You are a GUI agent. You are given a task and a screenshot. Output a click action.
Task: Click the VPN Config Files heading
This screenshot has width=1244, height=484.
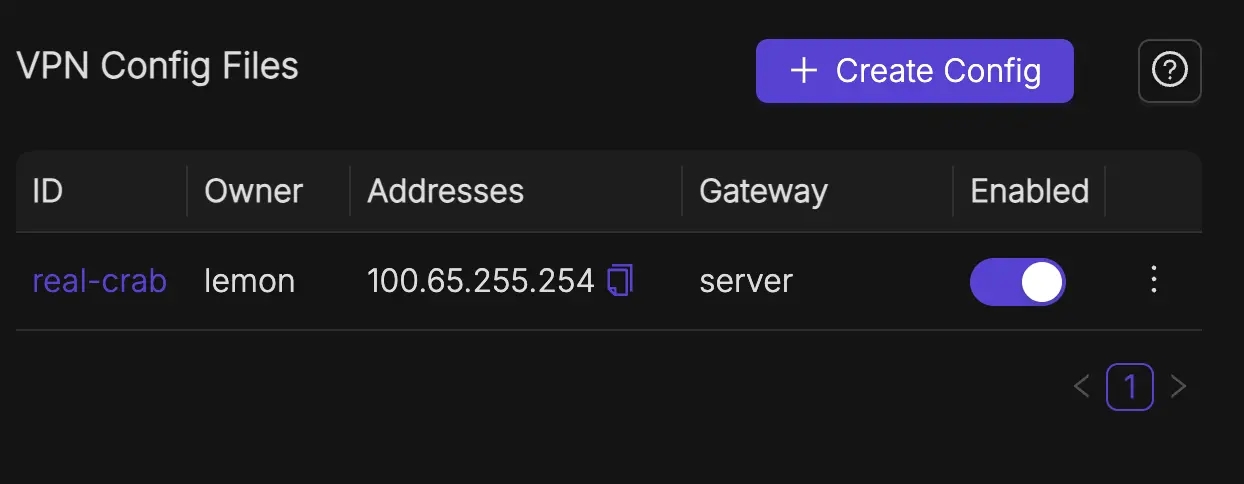tap(157, 66)
